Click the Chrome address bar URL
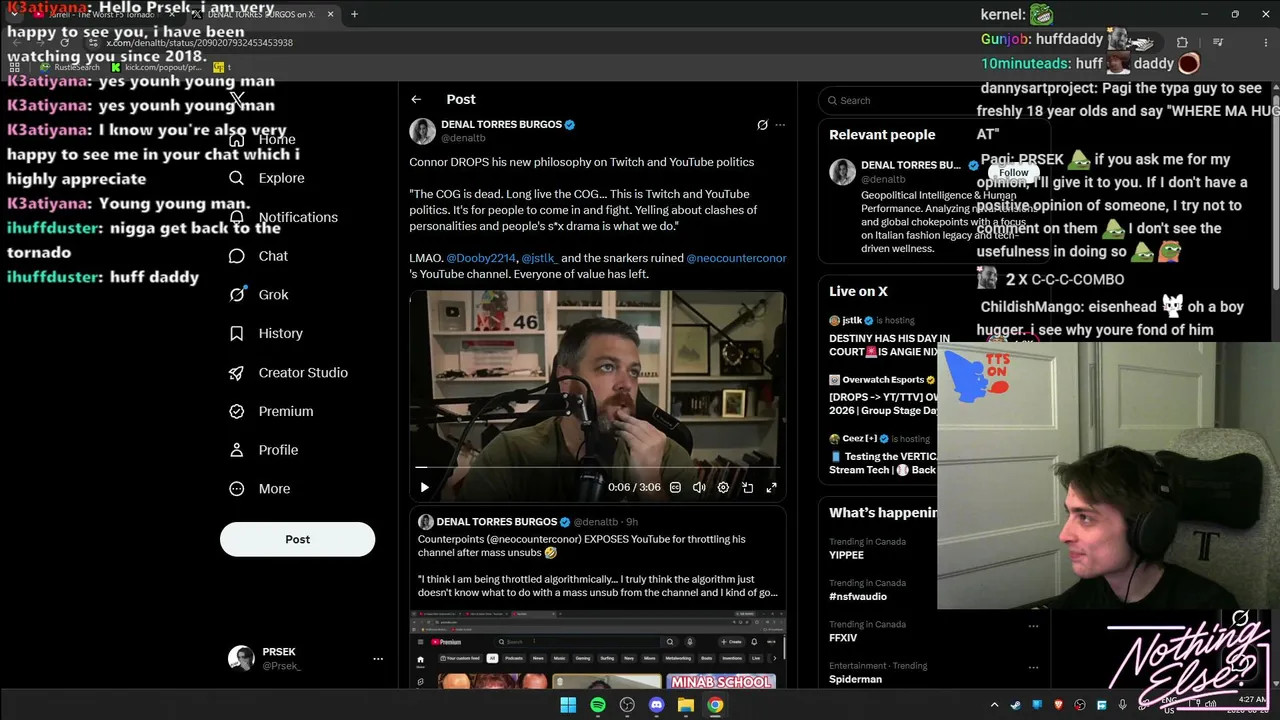Viewport: 1280px width, 720px height. click(200, 43)
